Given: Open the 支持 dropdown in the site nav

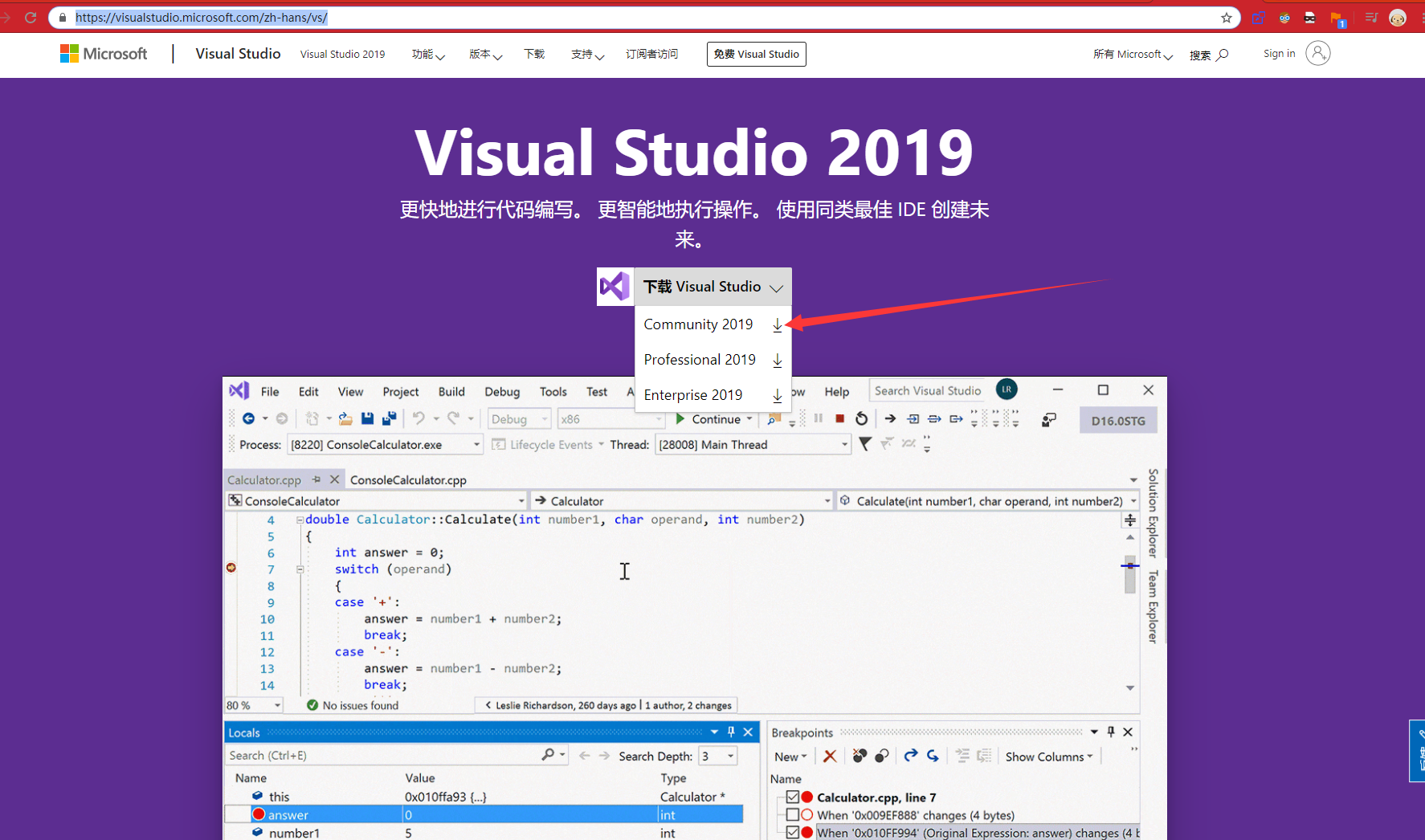Looking at the screenshot, I should (x=588, y=54).
